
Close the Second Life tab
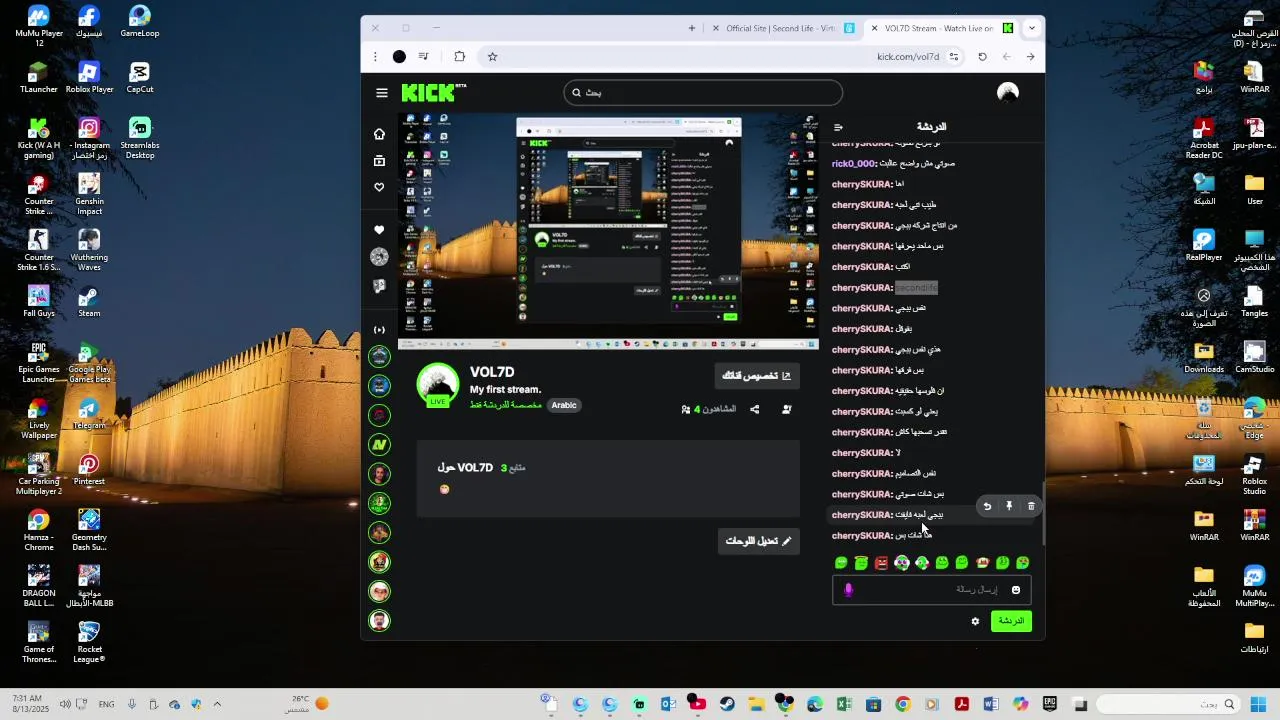[716, 28]
